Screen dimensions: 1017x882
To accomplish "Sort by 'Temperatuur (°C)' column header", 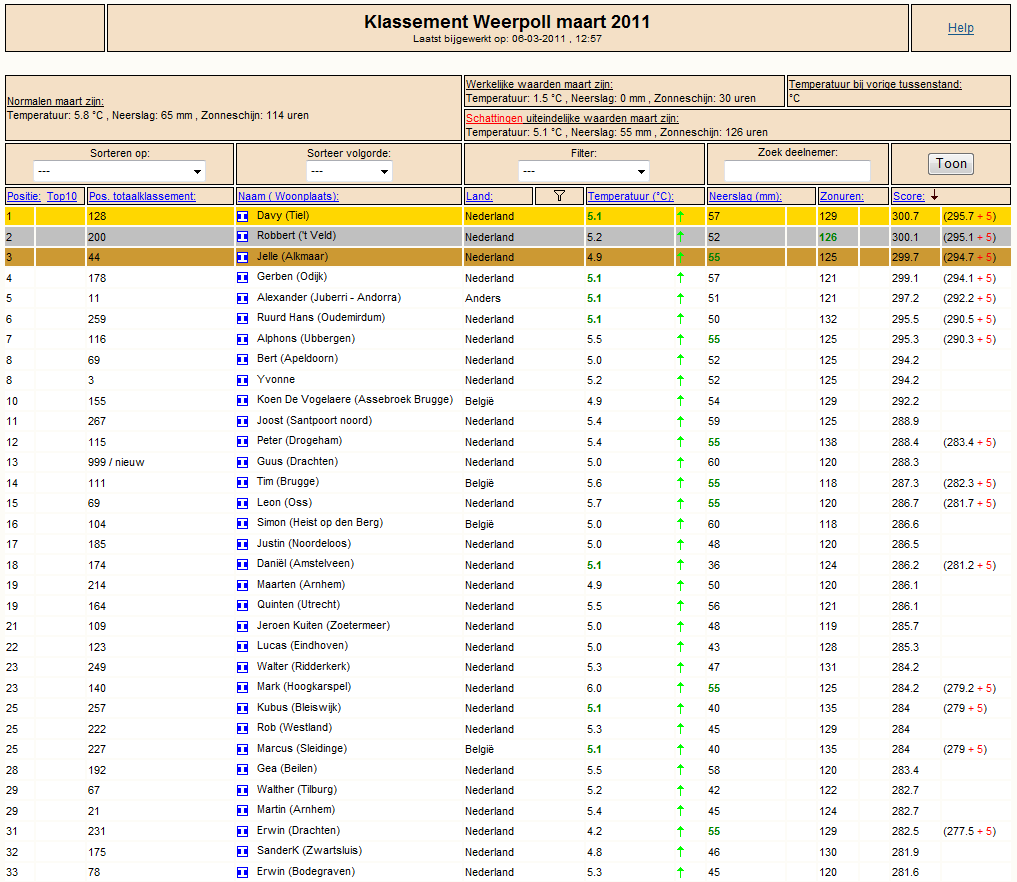I will click(630, 196).
